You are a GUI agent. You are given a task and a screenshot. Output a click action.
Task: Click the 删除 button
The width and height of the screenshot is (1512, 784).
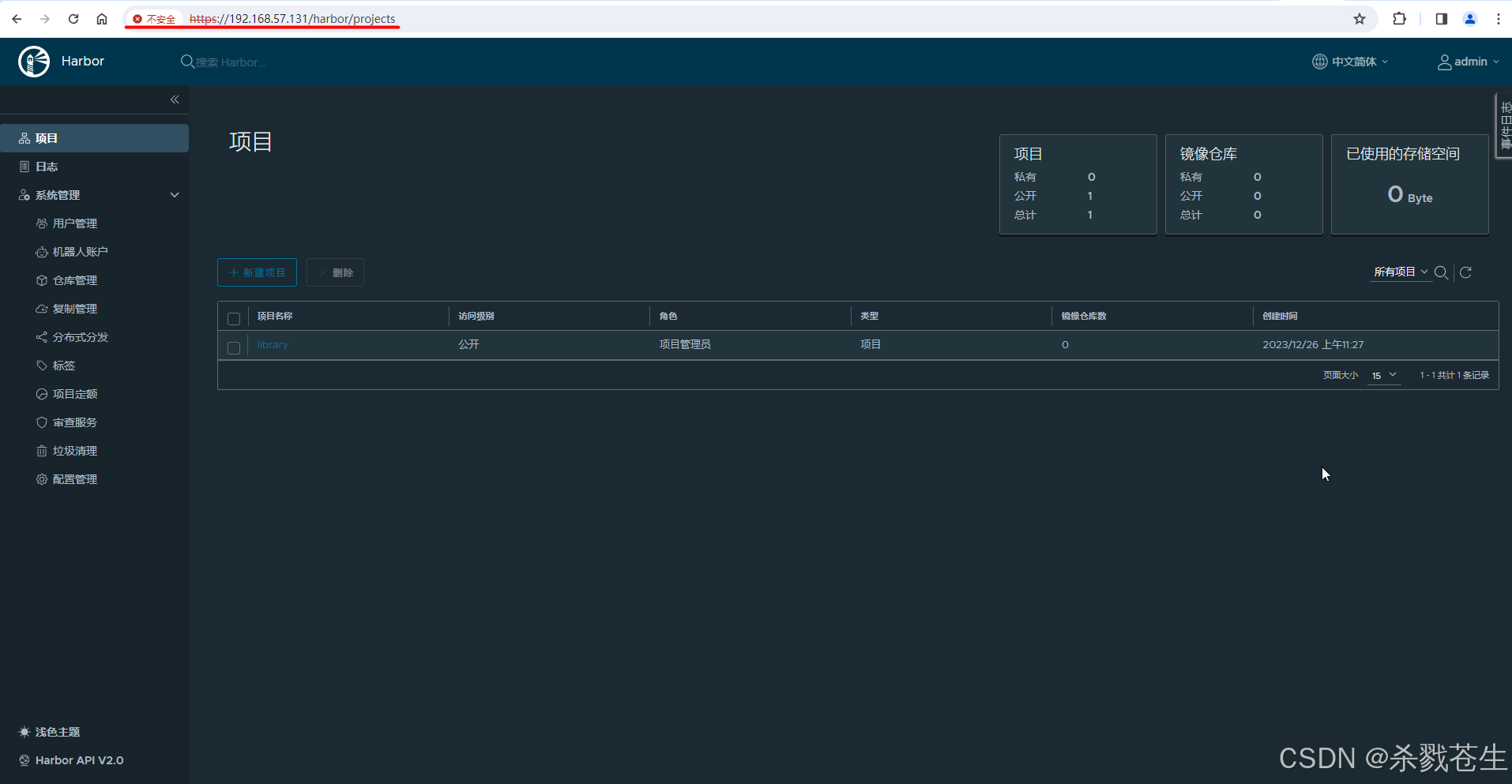point(335,272)
